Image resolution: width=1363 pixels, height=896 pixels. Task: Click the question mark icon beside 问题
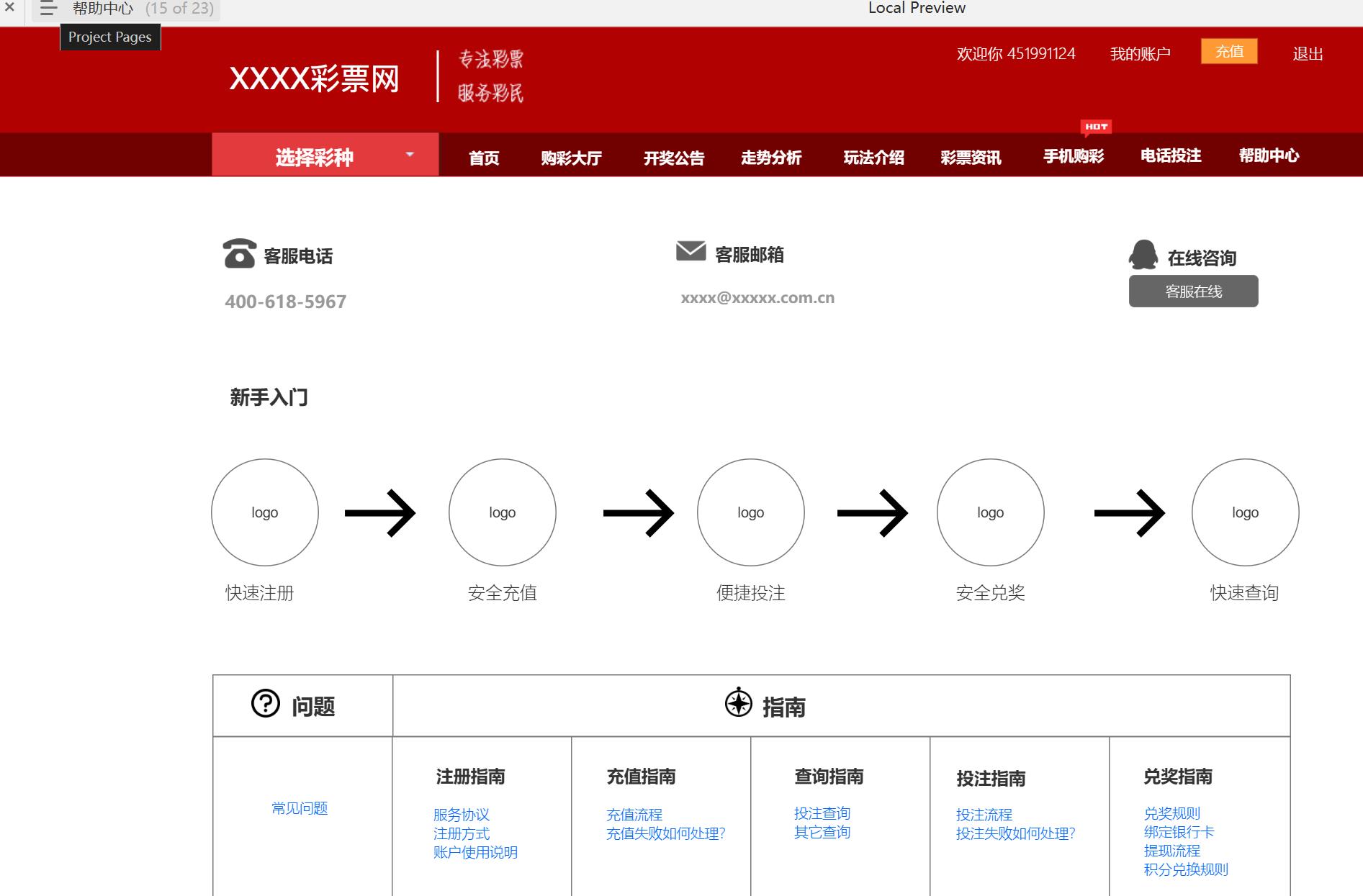tap(265, 703)
